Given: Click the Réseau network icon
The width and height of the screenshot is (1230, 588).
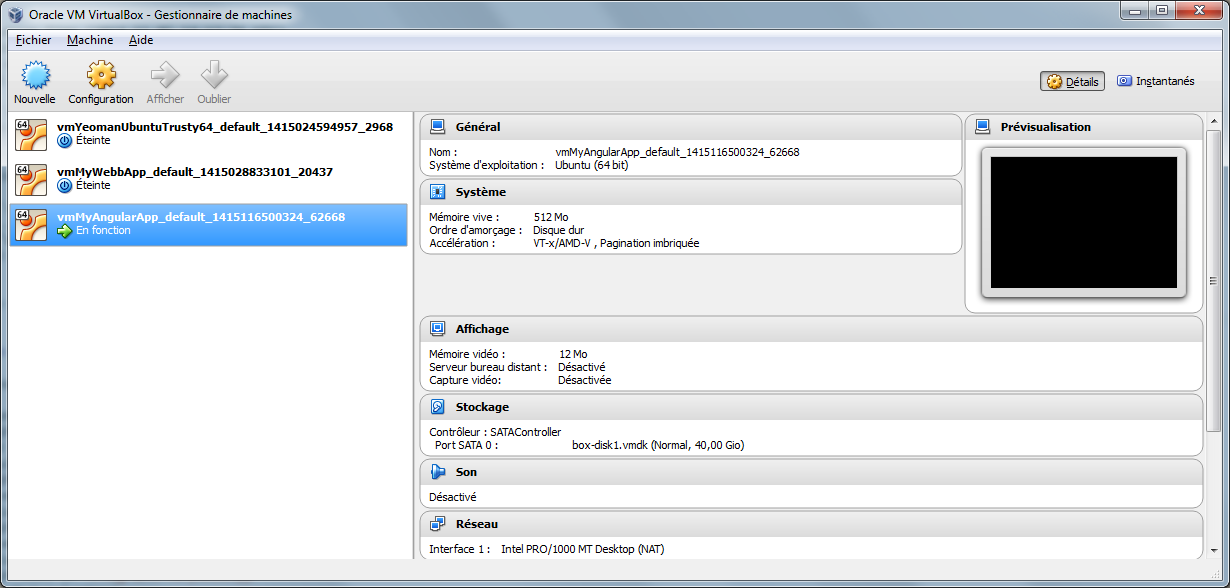Looking at the screenshot, I should point(437,524).
